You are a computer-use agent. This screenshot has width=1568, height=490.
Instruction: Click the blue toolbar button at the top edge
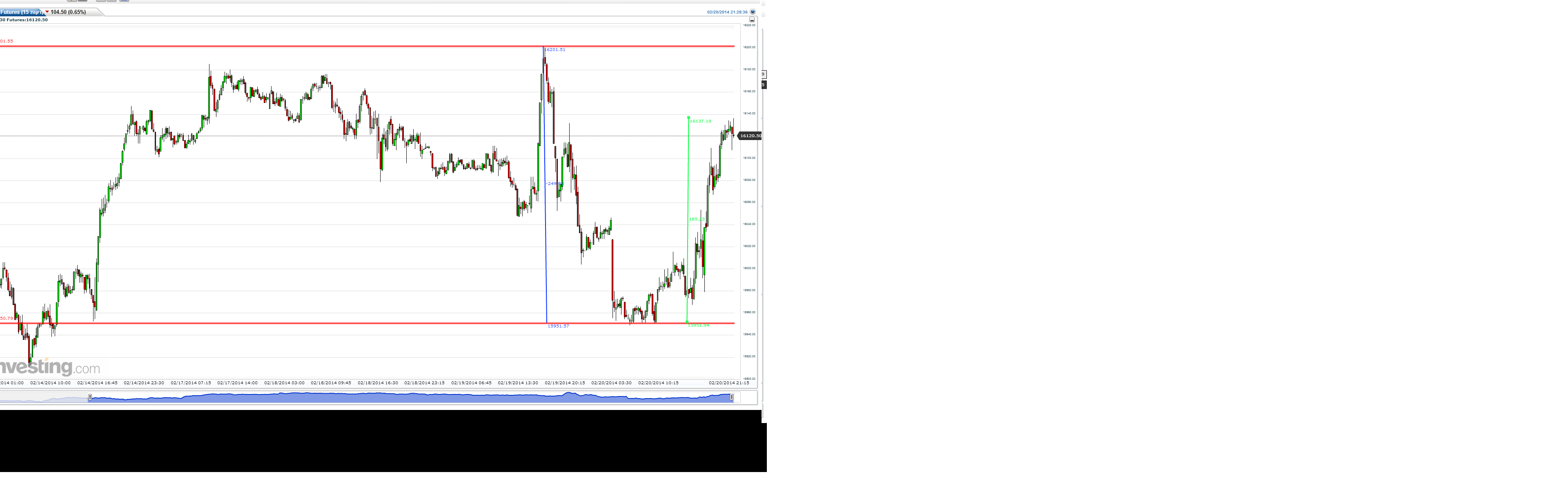124,0
